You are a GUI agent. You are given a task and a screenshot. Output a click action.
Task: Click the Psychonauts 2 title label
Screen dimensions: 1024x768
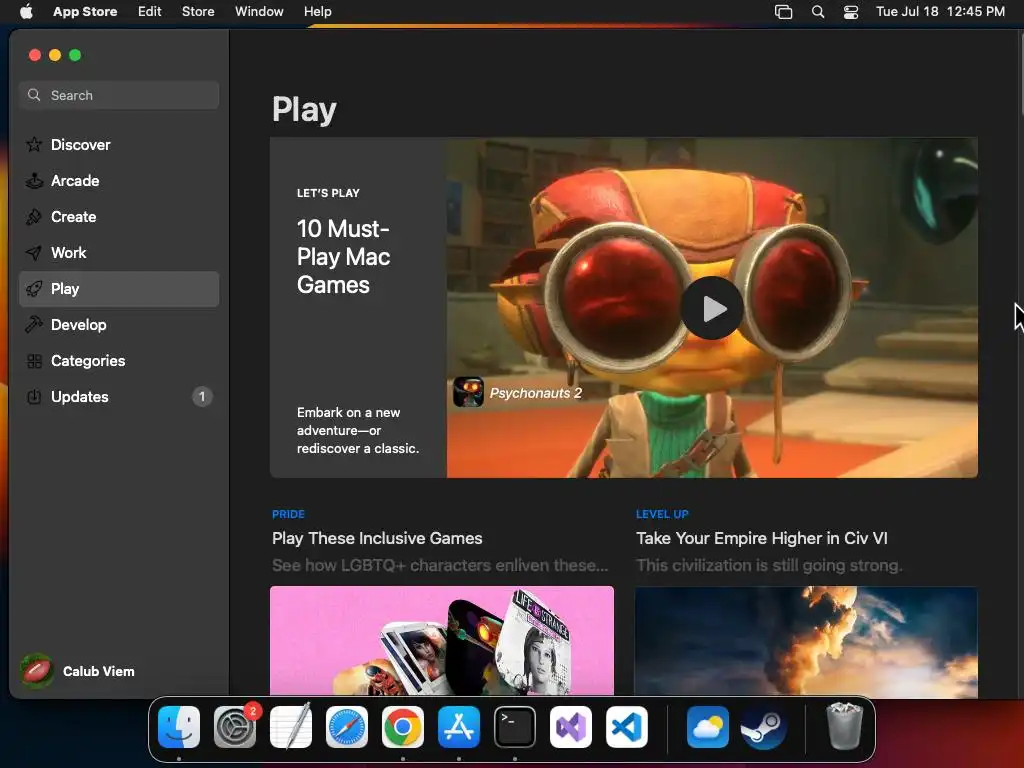click(536, 392)
